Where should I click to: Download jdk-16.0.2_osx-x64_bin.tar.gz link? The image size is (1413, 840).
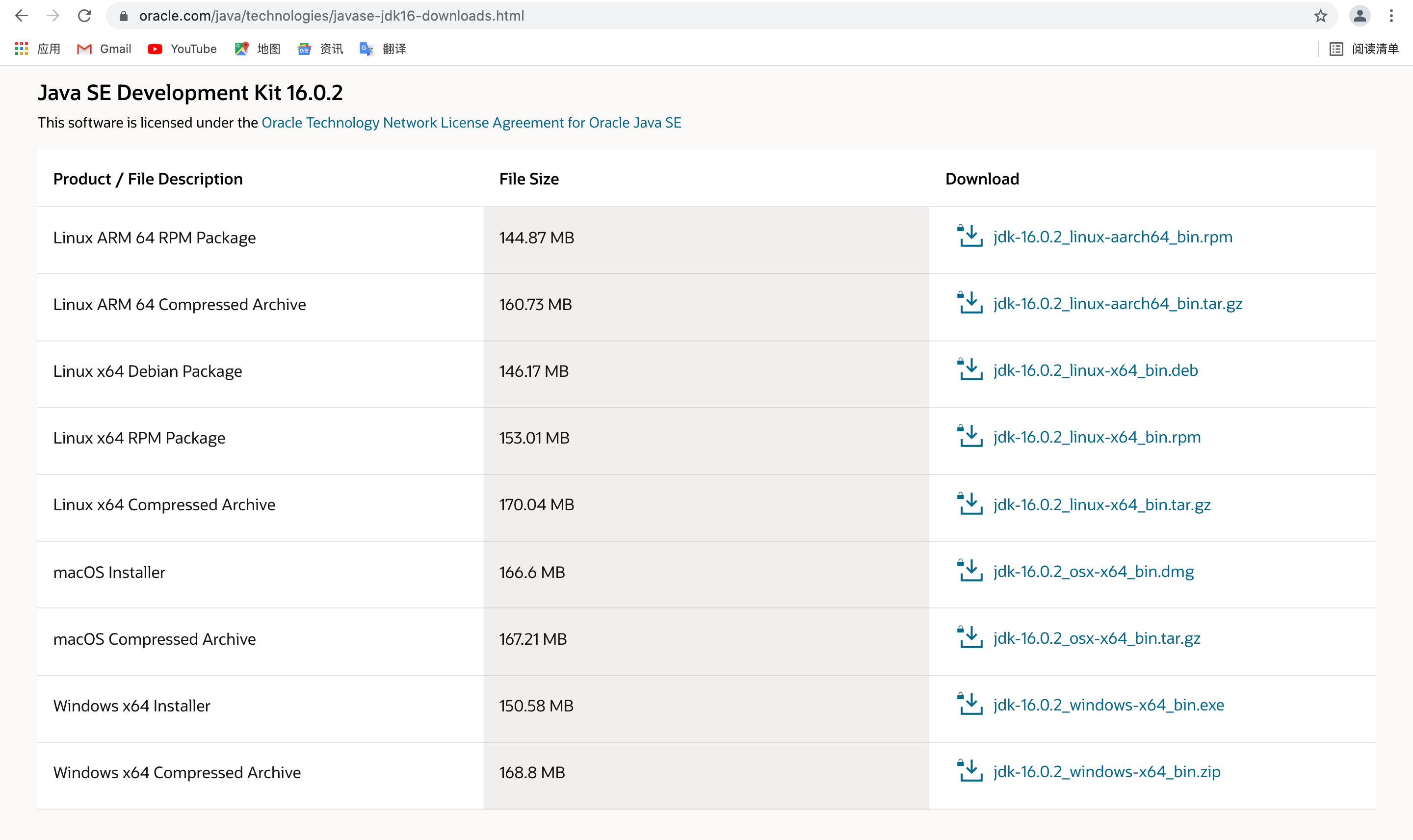coord(1097,638)
